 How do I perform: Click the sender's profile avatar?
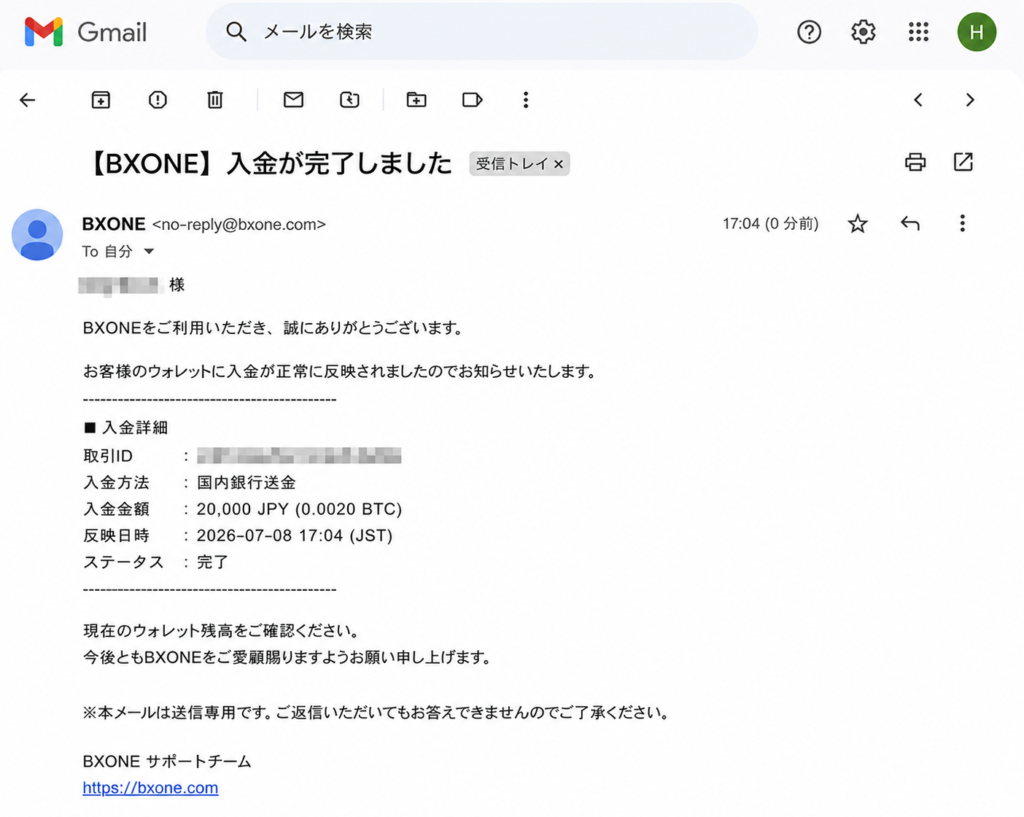[x=37, y=234]
